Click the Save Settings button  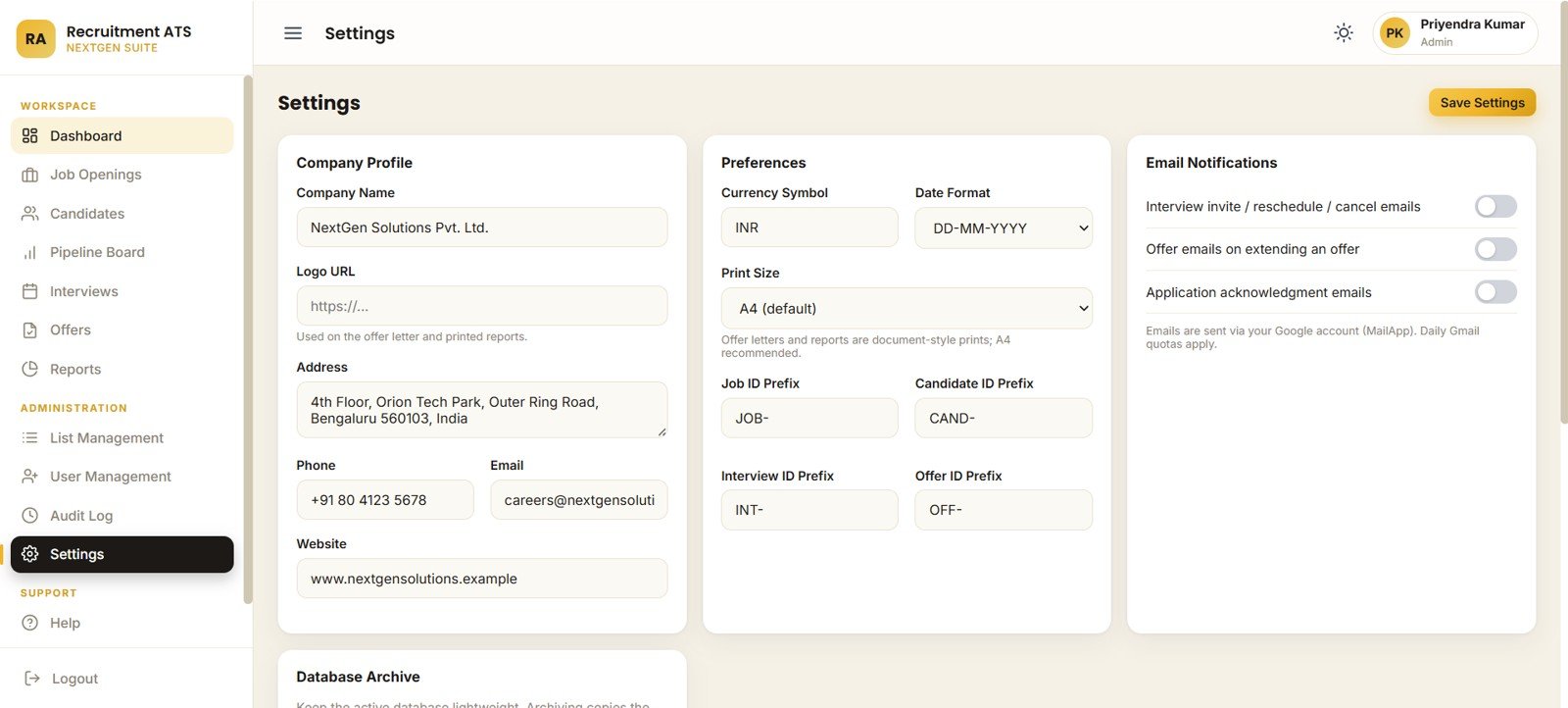pos(1482,103)
